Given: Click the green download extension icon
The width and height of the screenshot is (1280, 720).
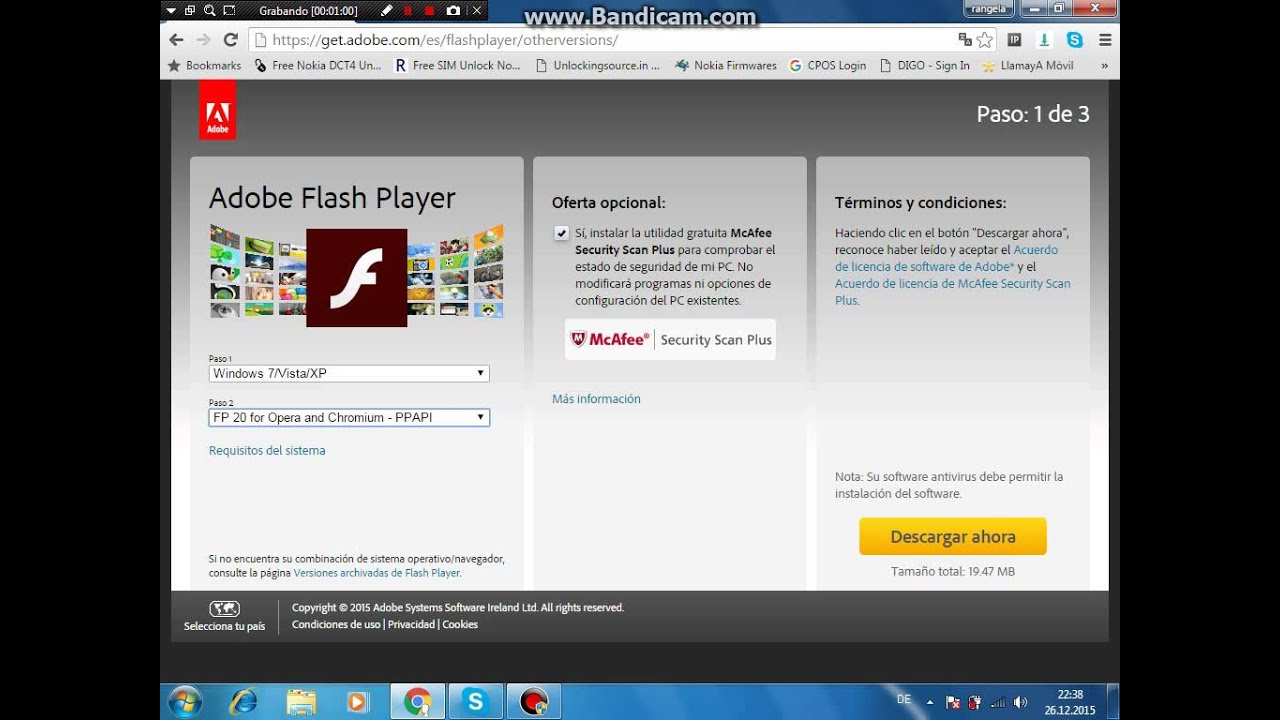Looking at the screenshot, I should tap(1044, 40).
